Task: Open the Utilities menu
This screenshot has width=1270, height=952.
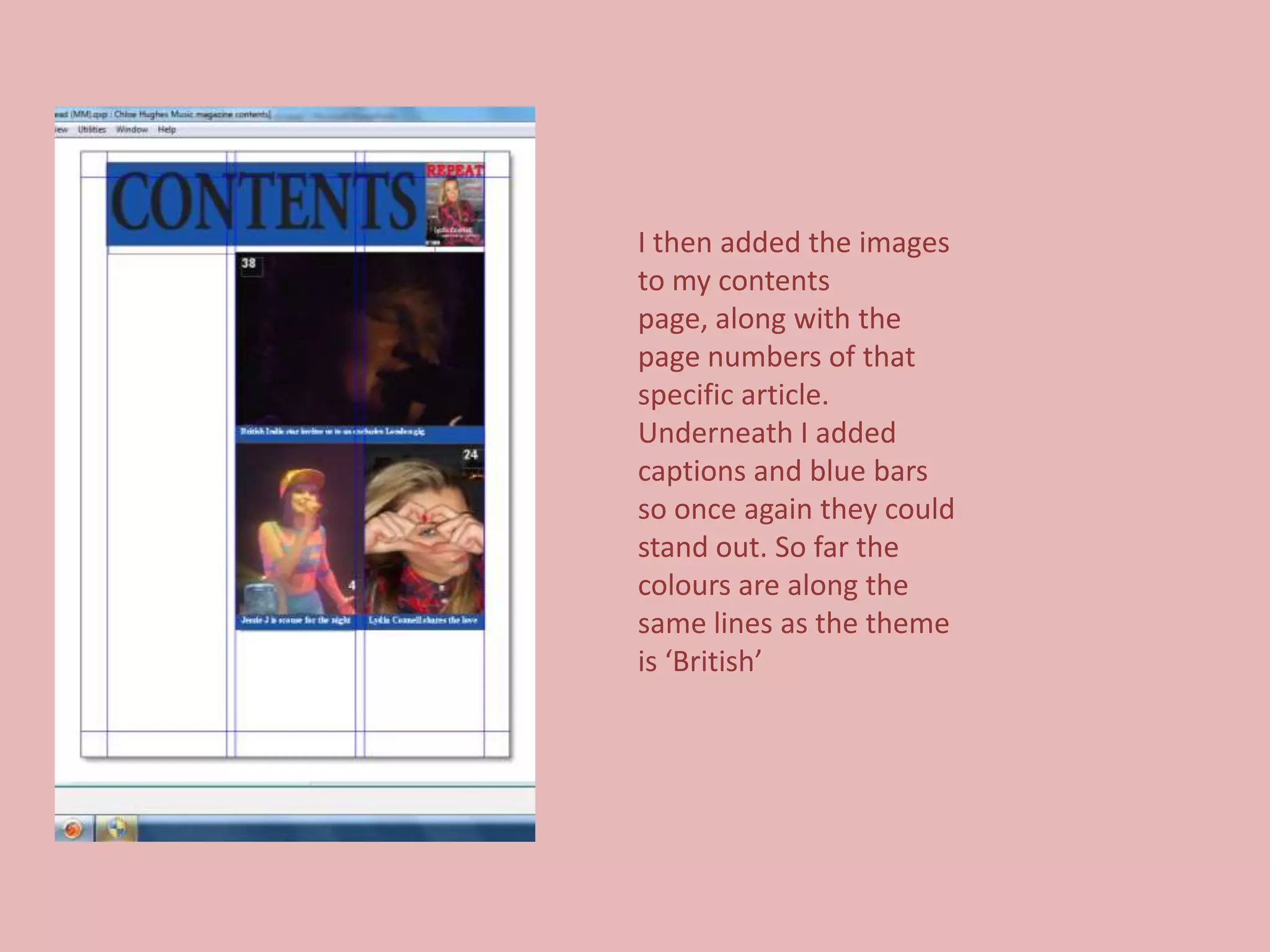Action: [92, 130]
